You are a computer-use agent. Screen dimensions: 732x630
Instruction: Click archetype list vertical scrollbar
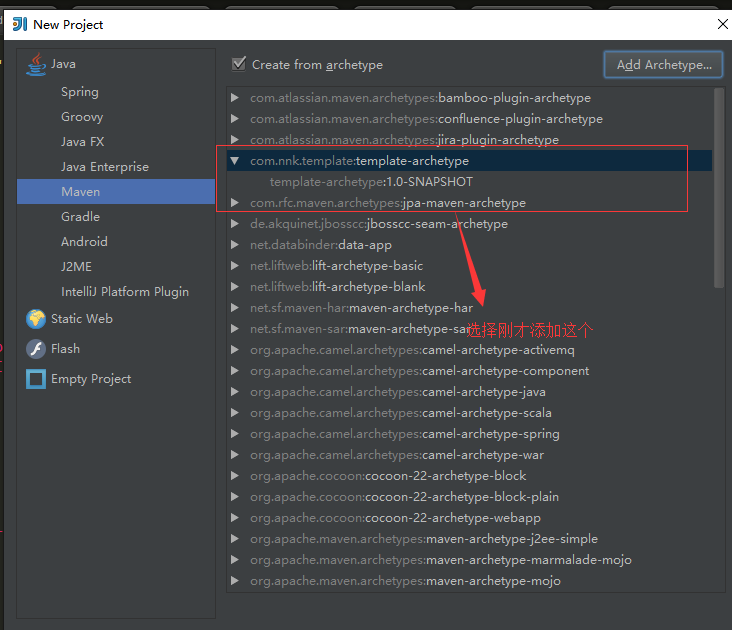(x=719, y=188)
